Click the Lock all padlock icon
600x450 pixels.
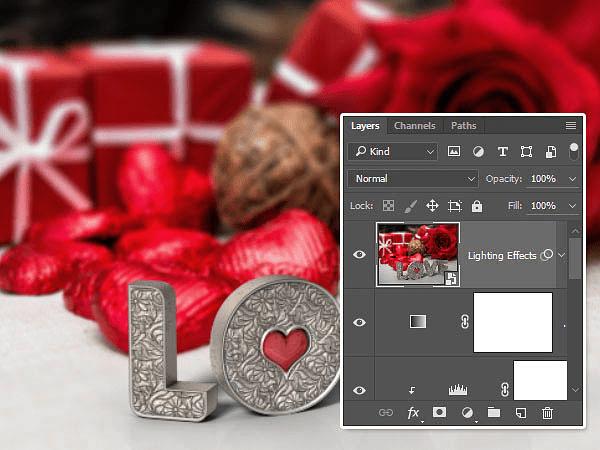477,206
